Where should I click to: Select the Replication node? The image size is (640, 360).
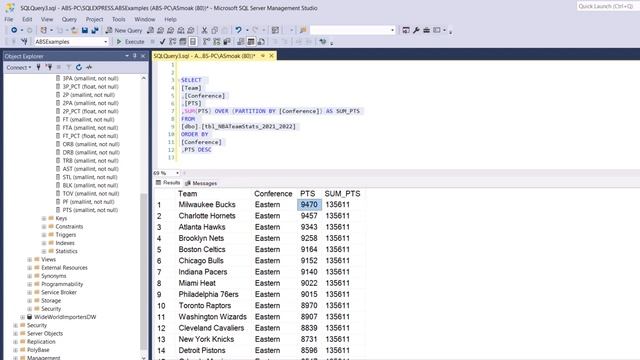41,342
